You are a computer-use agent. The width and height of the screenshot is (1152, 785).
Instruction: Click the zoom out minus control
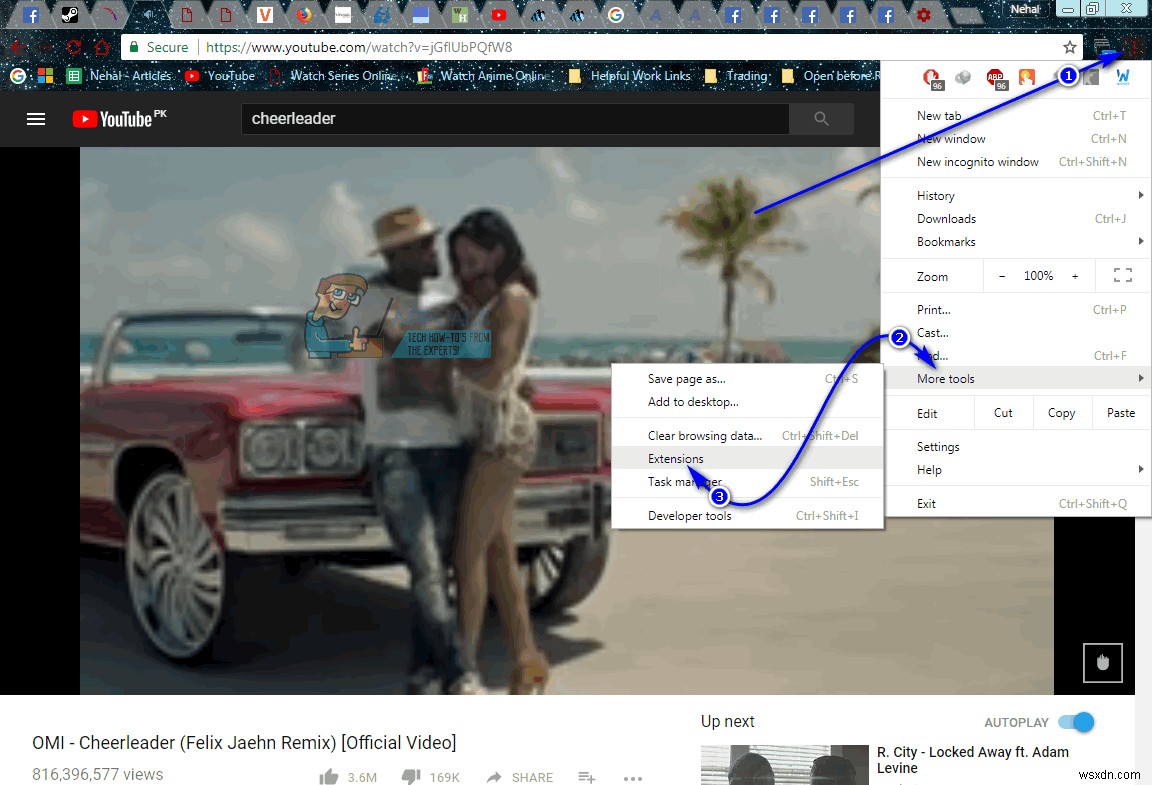[x=1000, y=275]
